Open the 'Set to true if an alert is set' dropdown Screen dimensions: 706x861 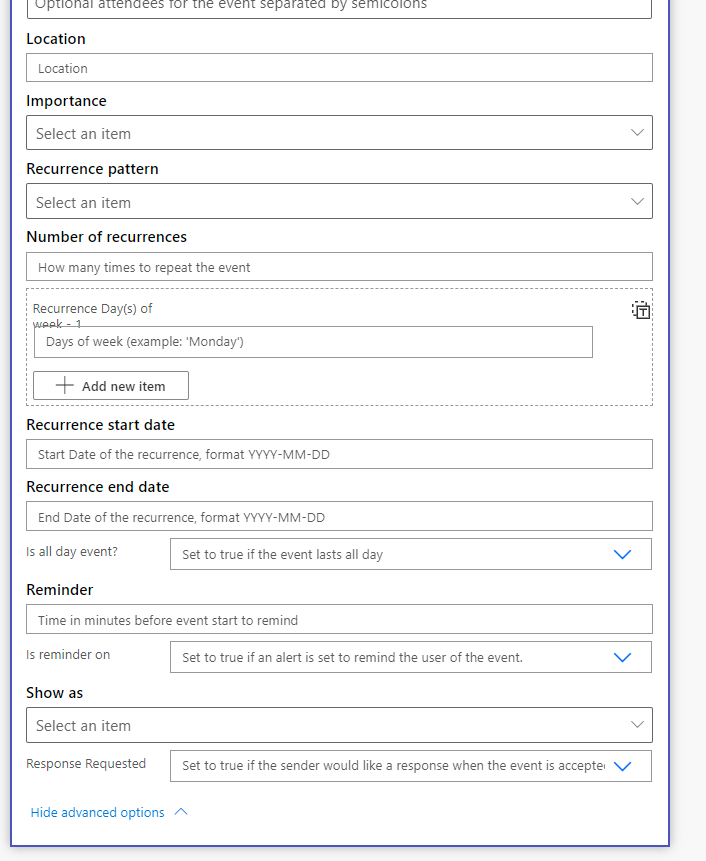click(x=410, y=657)
